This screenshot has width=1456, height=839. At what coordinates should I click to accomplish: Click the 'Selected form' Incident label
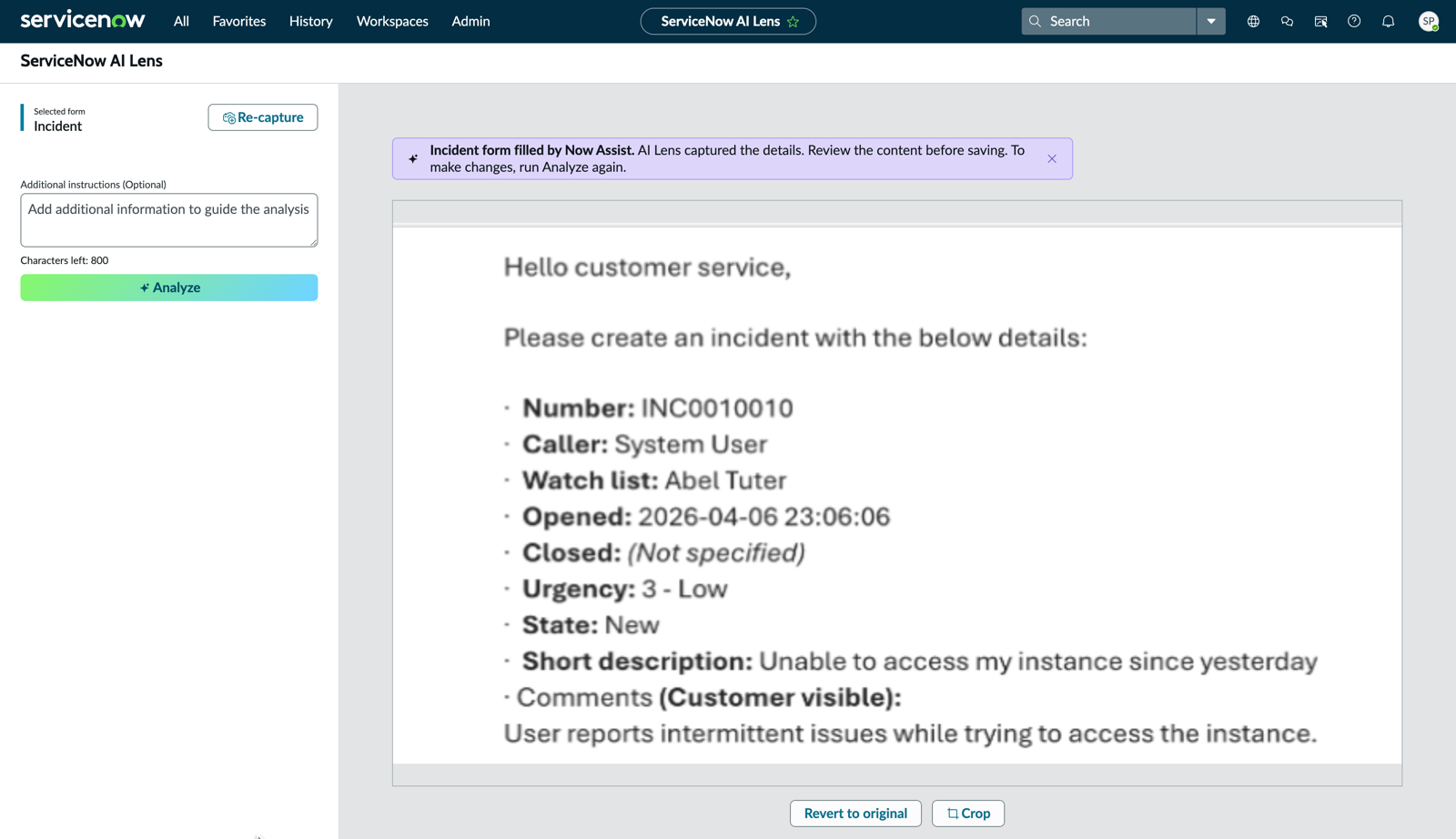pos(58,119)
